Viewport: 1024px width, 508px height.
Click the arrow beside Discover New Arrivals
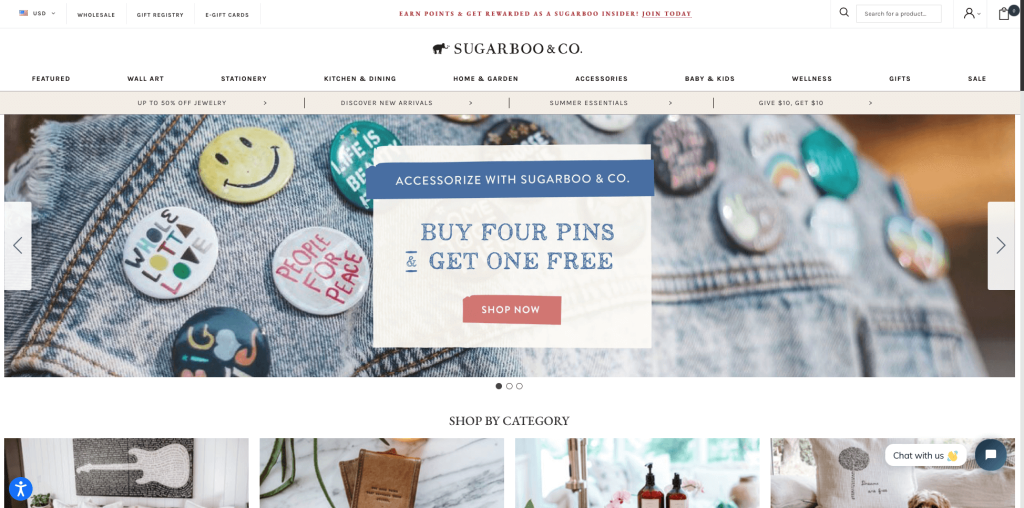click(x=471, y=103)
